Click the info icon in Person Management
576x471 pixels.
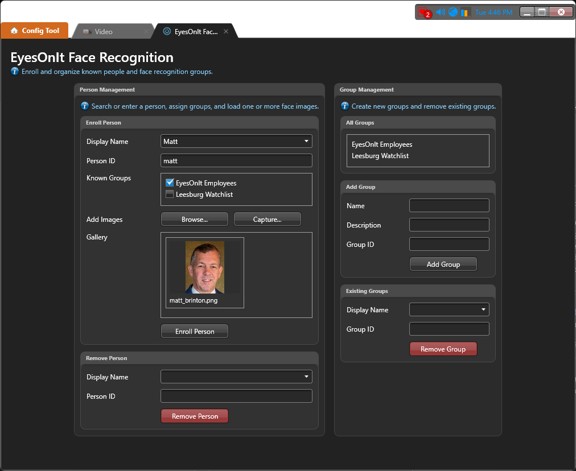coord(84,106)
